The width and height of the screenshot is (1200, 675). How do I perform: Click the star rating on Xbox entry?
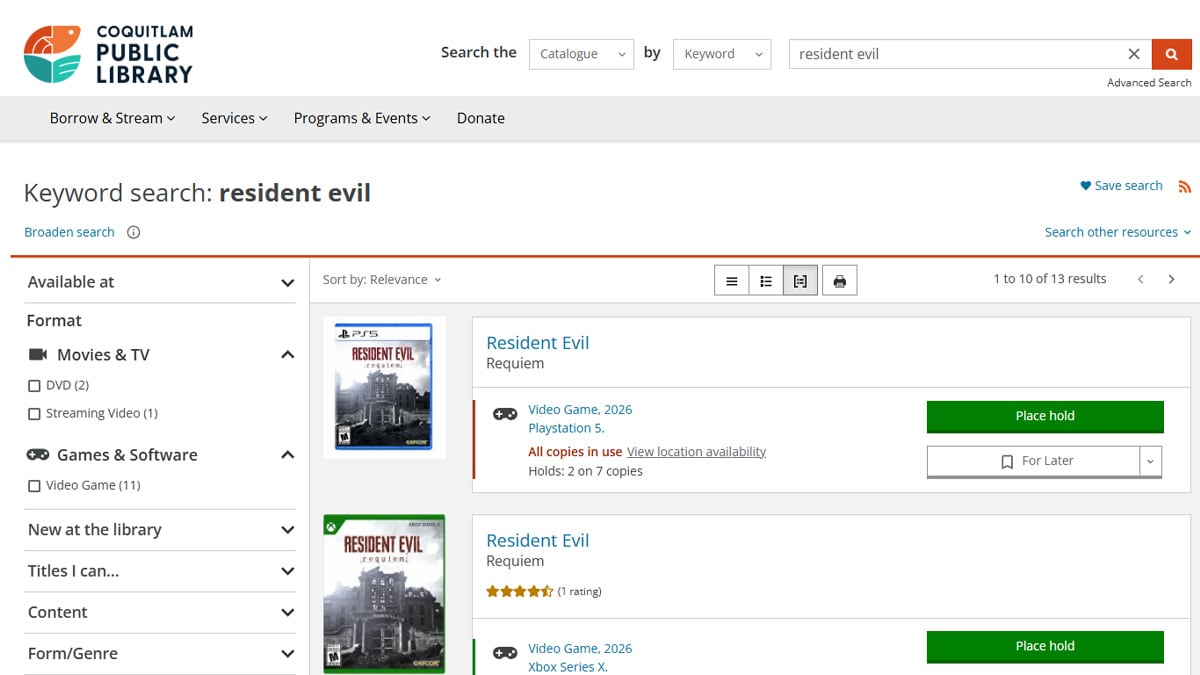coord(520,592)
